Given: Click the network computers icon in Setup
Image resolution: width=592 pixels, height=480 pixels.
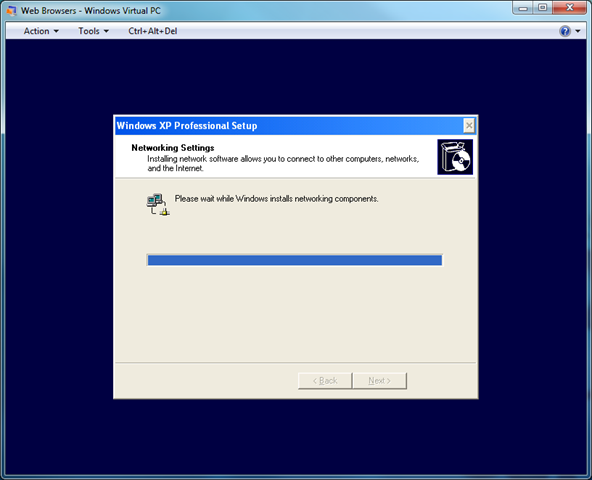Looking at the screenshot, I should point(158,204).
